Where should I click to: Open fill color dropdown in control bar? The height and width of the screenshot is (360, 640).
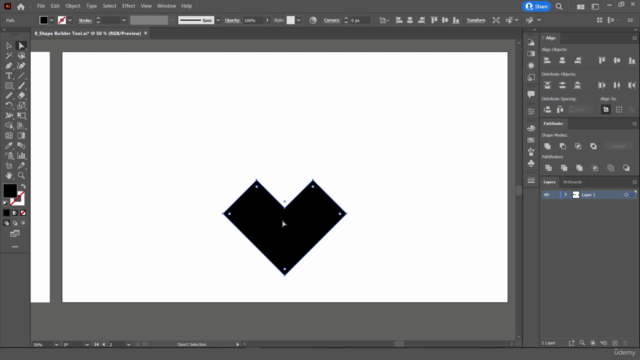pyautogui.click(x=51, y=20)
